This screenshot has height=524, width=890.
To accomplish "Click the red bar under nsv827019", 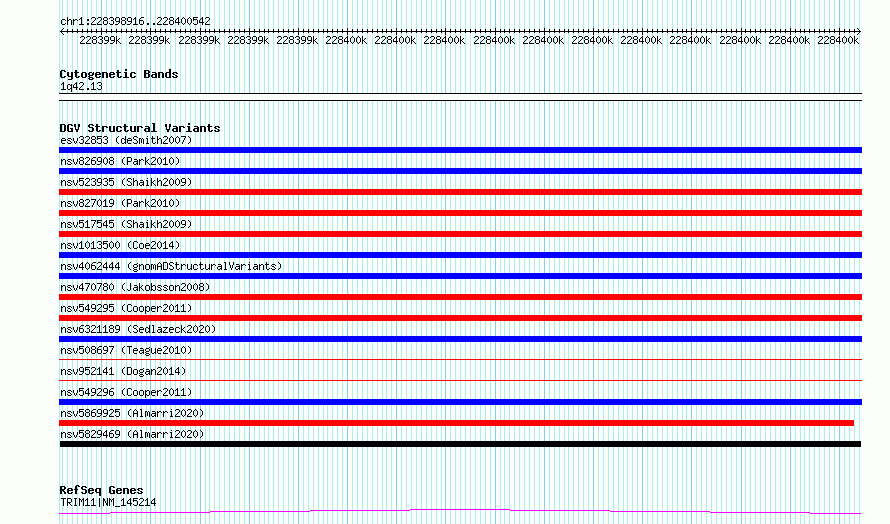I will click(460, 213).
